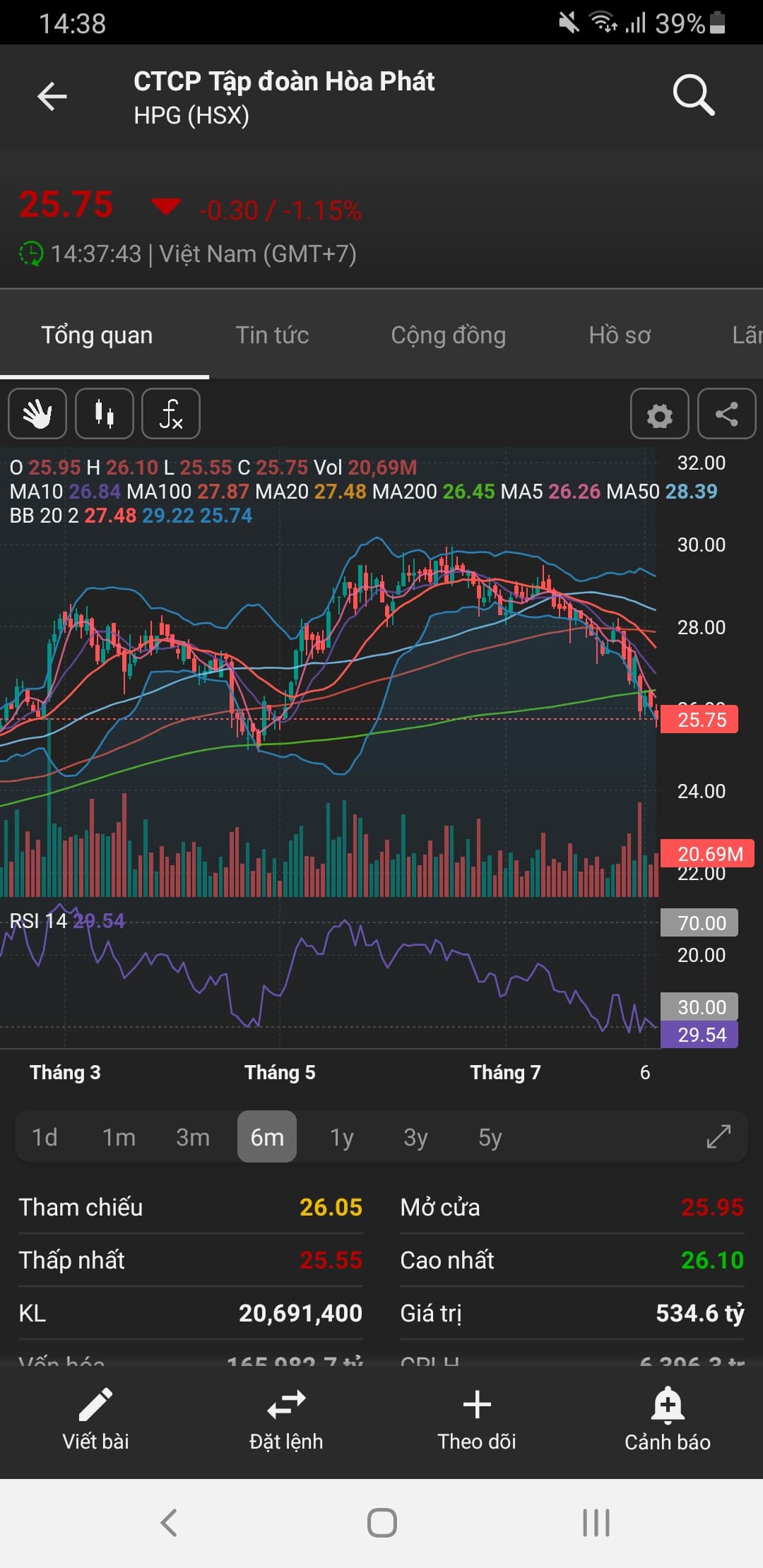Image resolution: width=763 pixels, height=1568 pixels.
Task: Select the pan hand tool
Action: tap(37, 414)
